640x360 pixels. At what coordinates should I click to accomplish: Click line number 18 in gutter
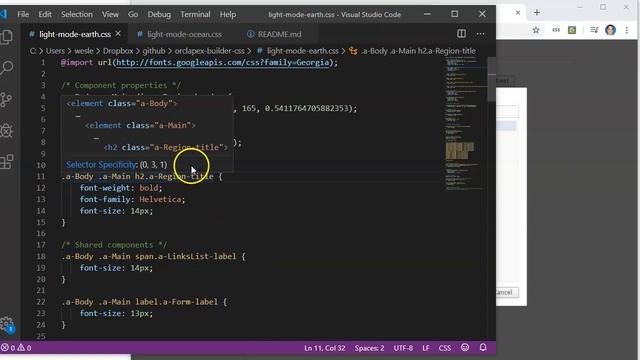41,256
